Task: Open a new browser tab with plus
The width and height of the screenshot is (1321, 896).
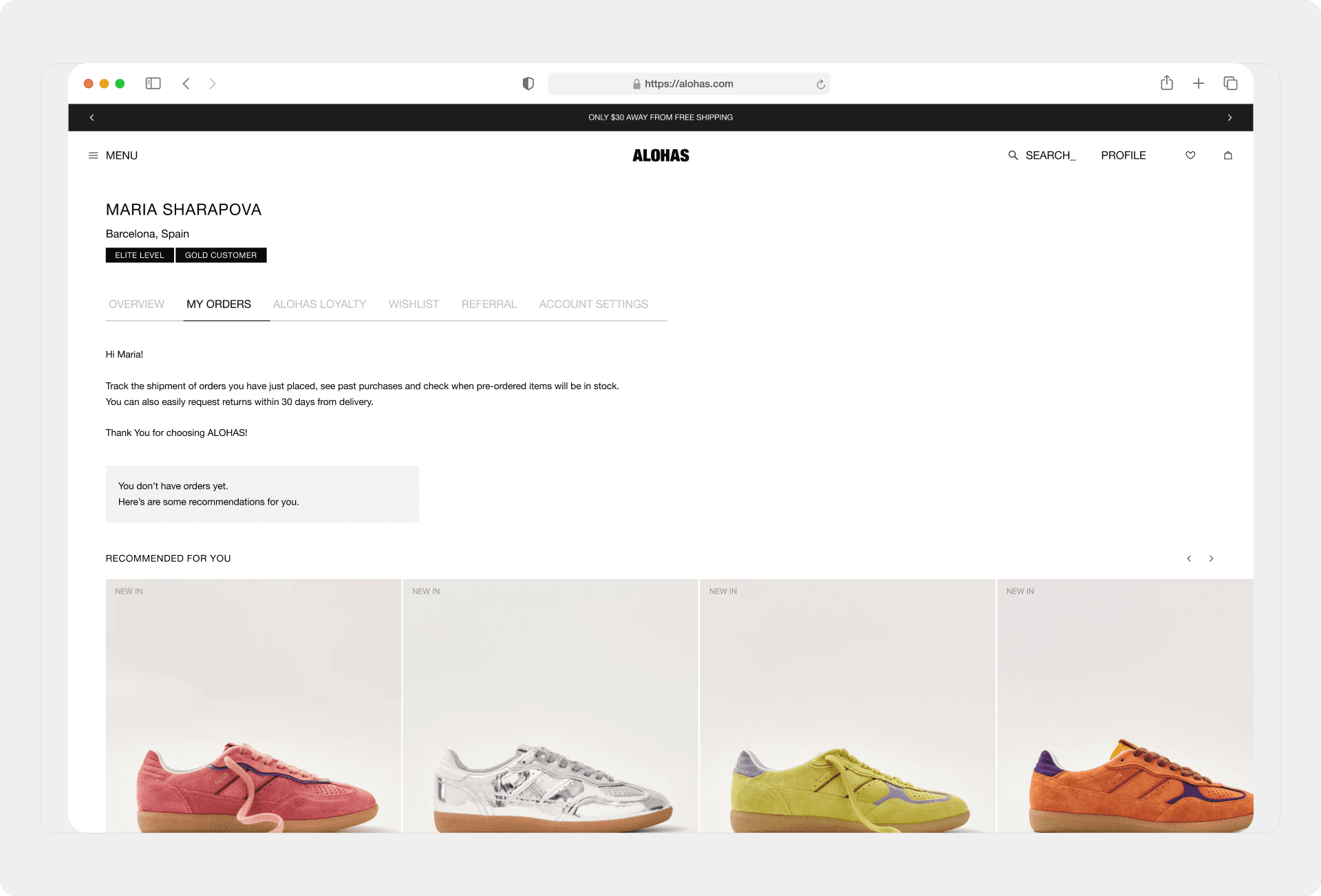Action: [1199, 83]
